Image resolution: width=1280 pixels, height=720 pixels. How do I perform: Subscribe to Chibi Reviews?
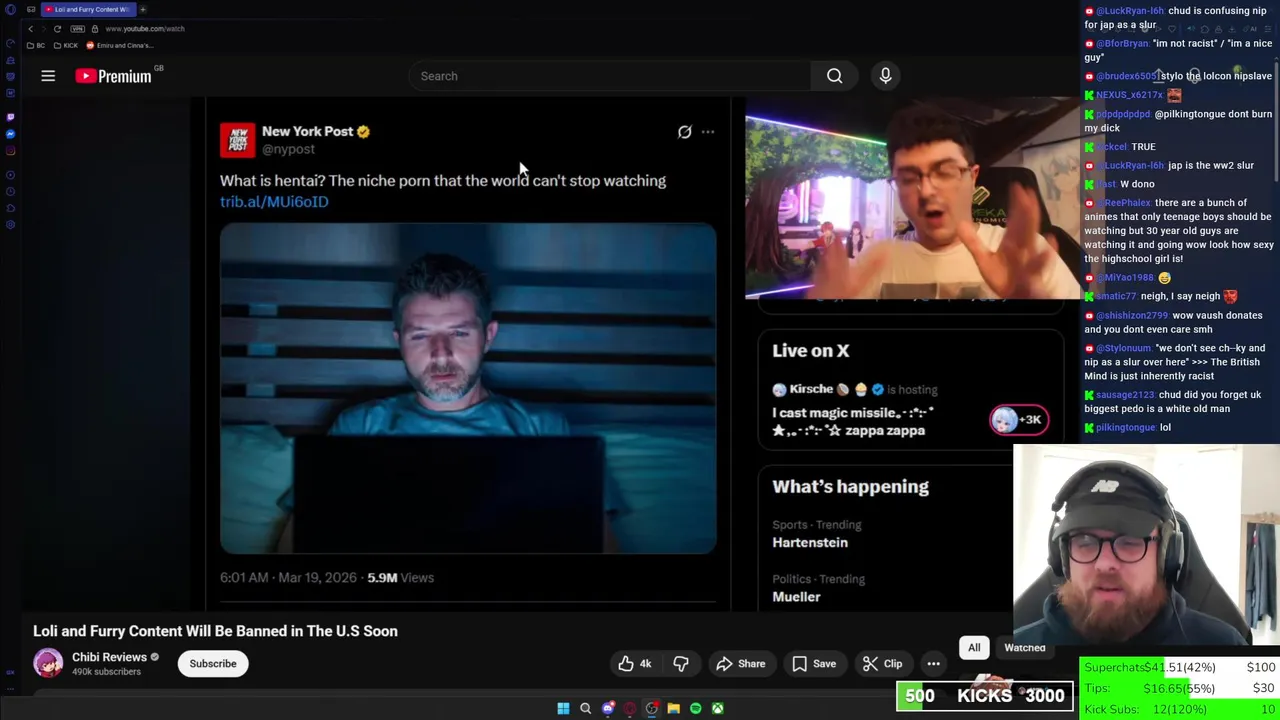click(213, 664)
